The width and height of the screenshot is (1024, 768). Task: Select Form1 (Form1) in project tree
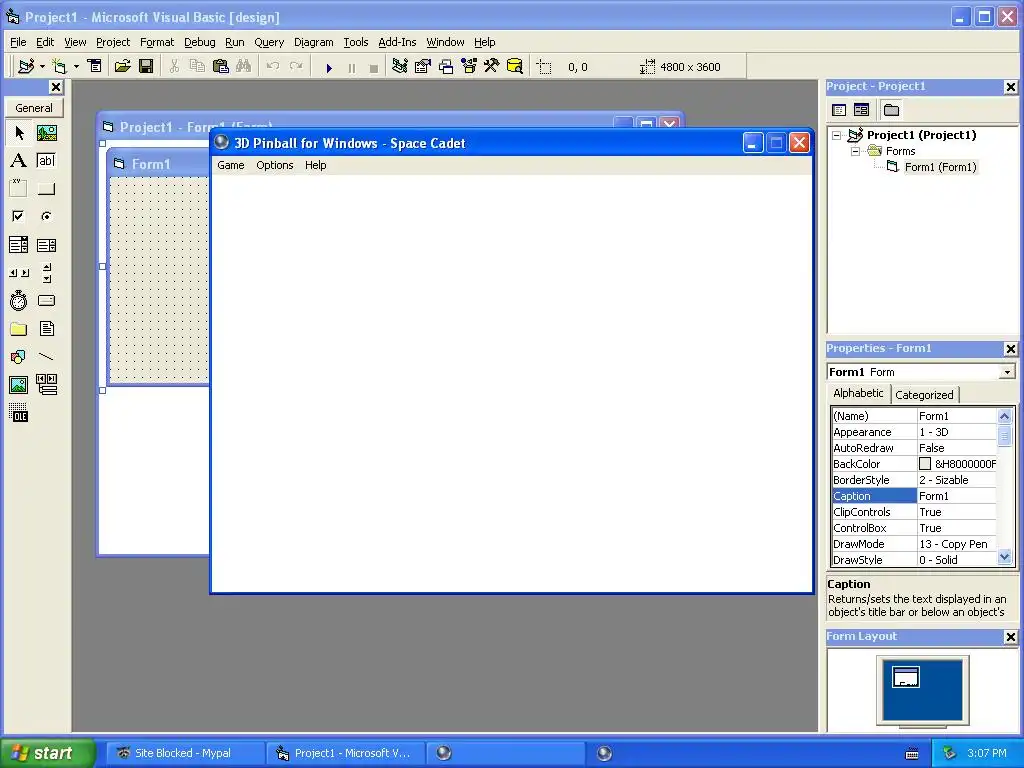pos(940,167)
